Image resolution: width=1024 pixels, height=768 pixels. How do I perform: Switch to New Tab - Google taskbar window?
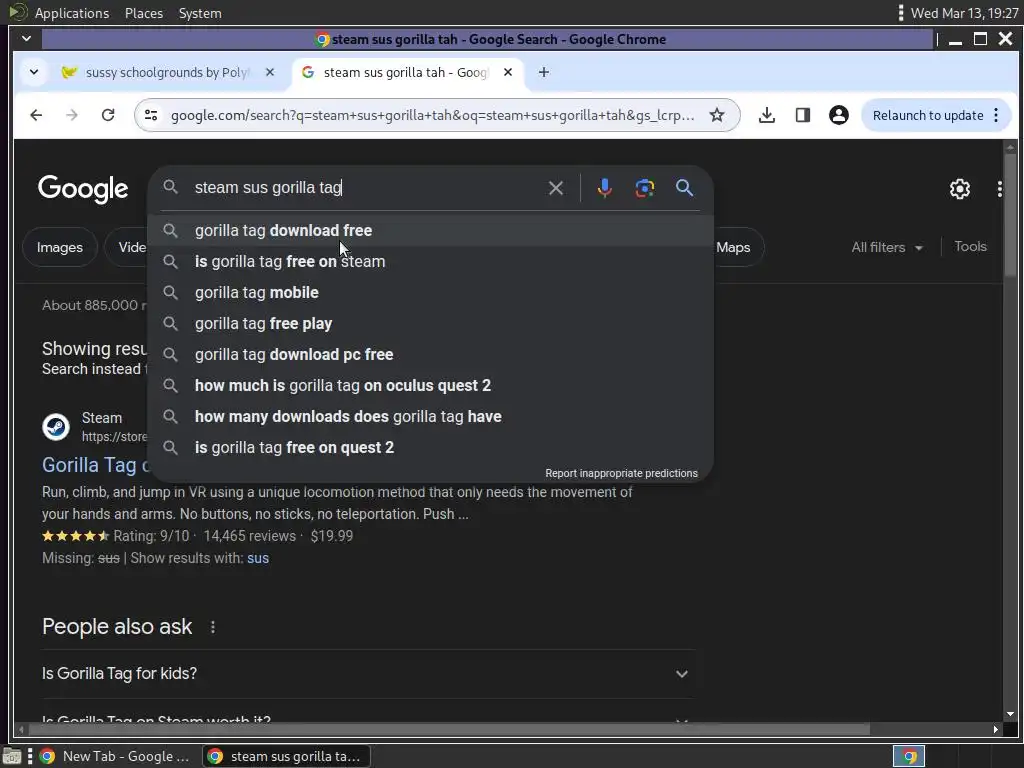tap(116, 756)
